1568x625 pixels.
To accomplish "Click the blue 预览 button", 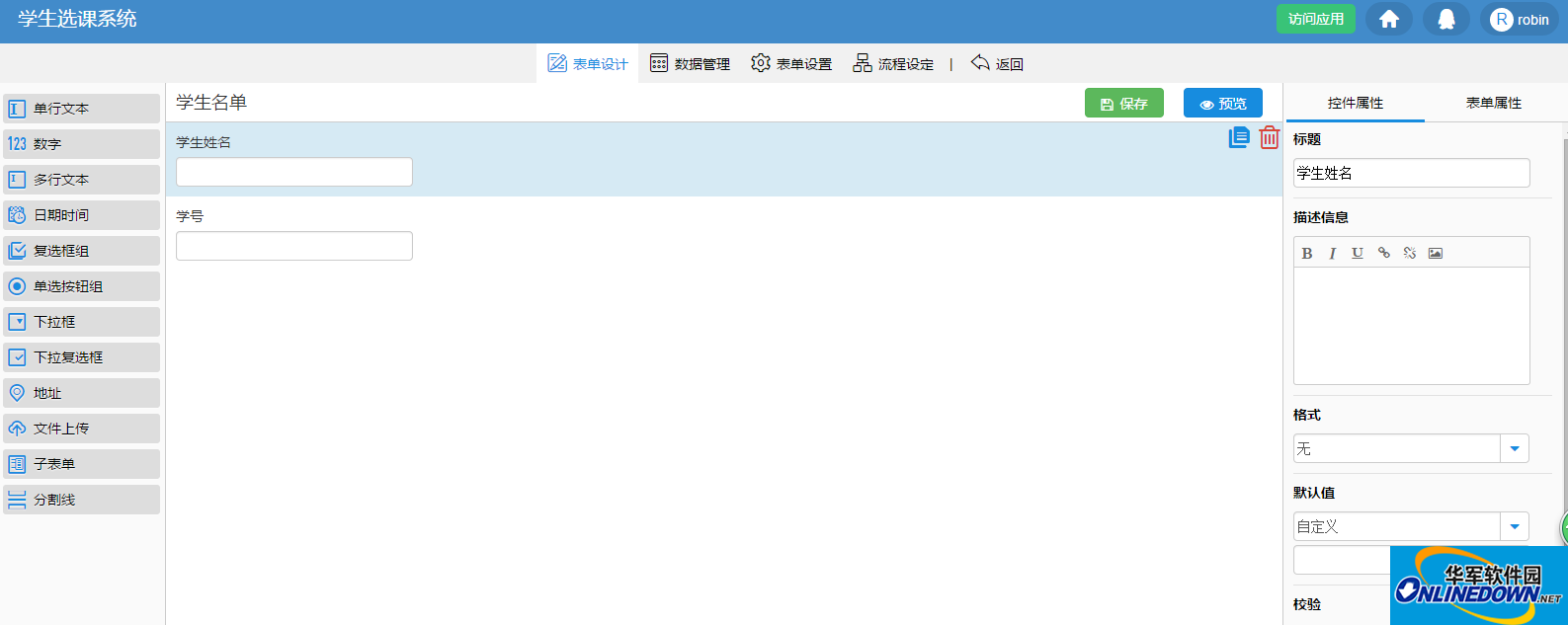I will click(x=1222, y=104).
